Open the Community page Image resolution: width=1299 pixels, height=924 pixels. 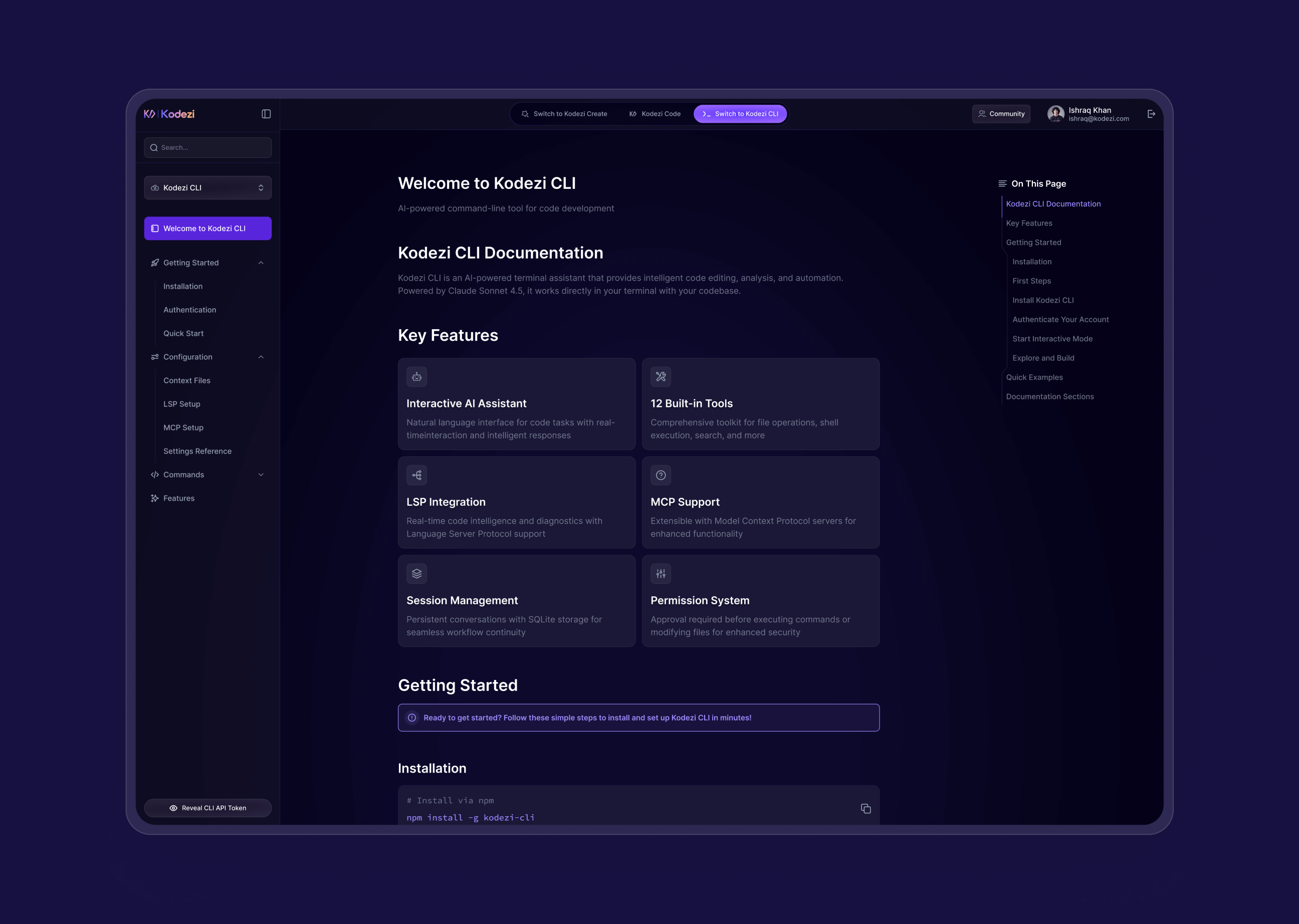[1001, 114]
